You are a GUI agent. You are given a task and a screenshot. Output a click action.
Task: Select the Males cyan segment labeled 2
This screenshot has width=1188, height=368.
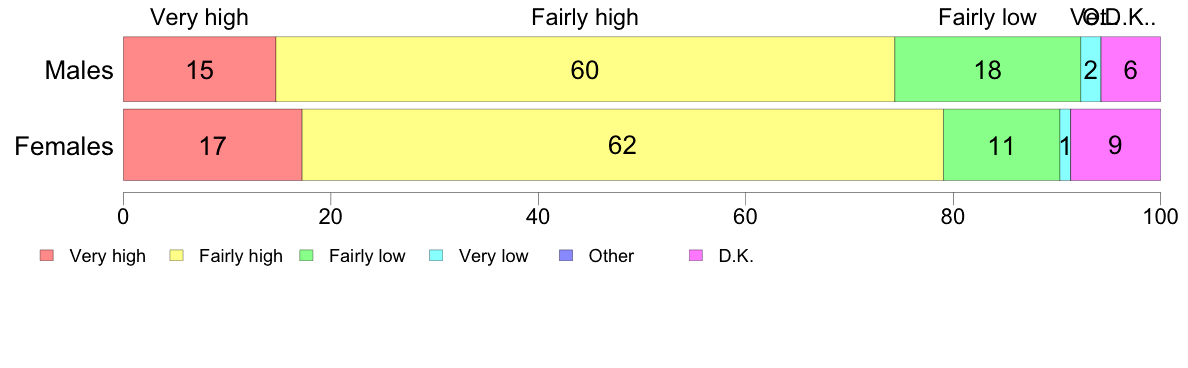pos(1090,69)
